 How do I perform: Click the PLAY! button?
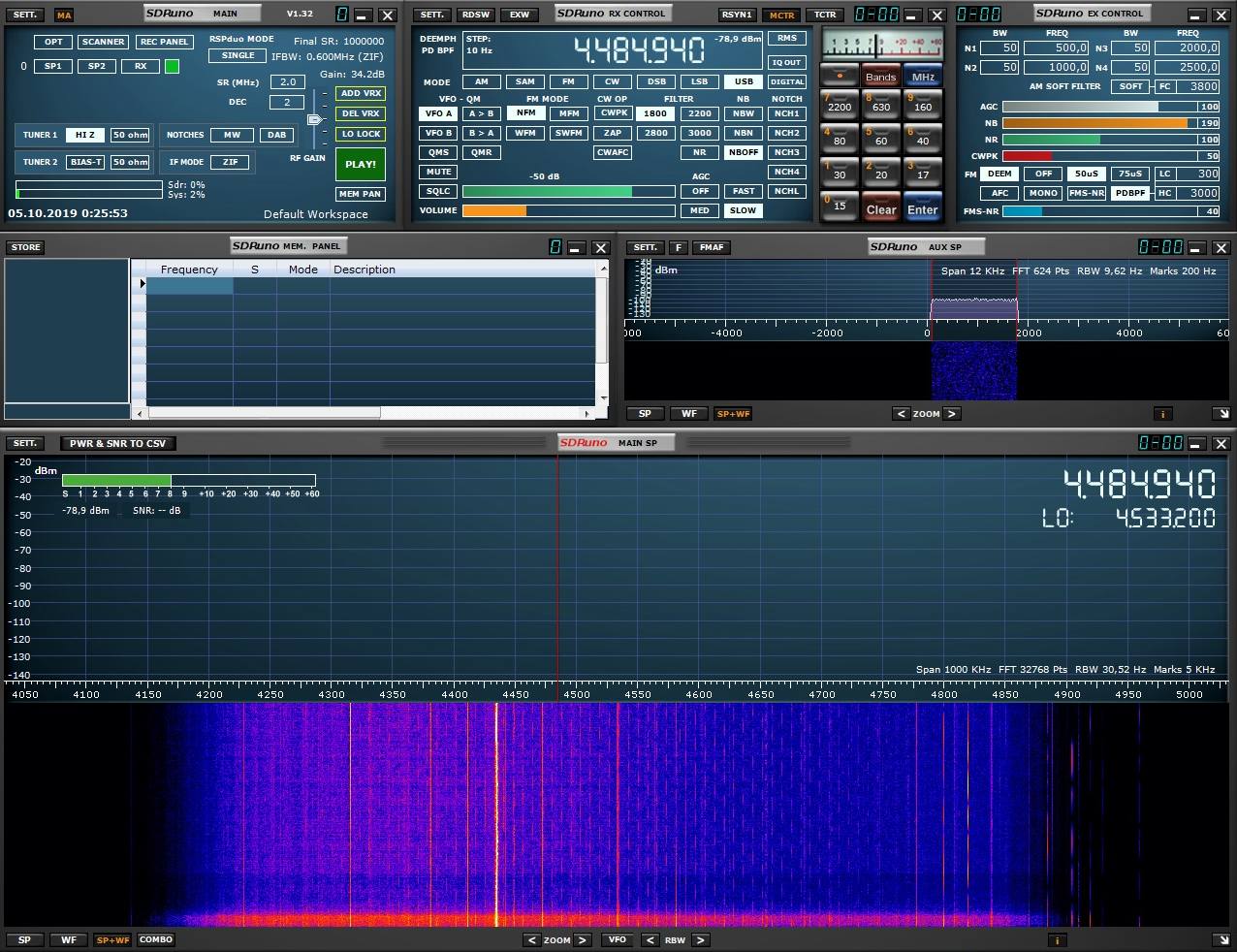coord(361,164)
